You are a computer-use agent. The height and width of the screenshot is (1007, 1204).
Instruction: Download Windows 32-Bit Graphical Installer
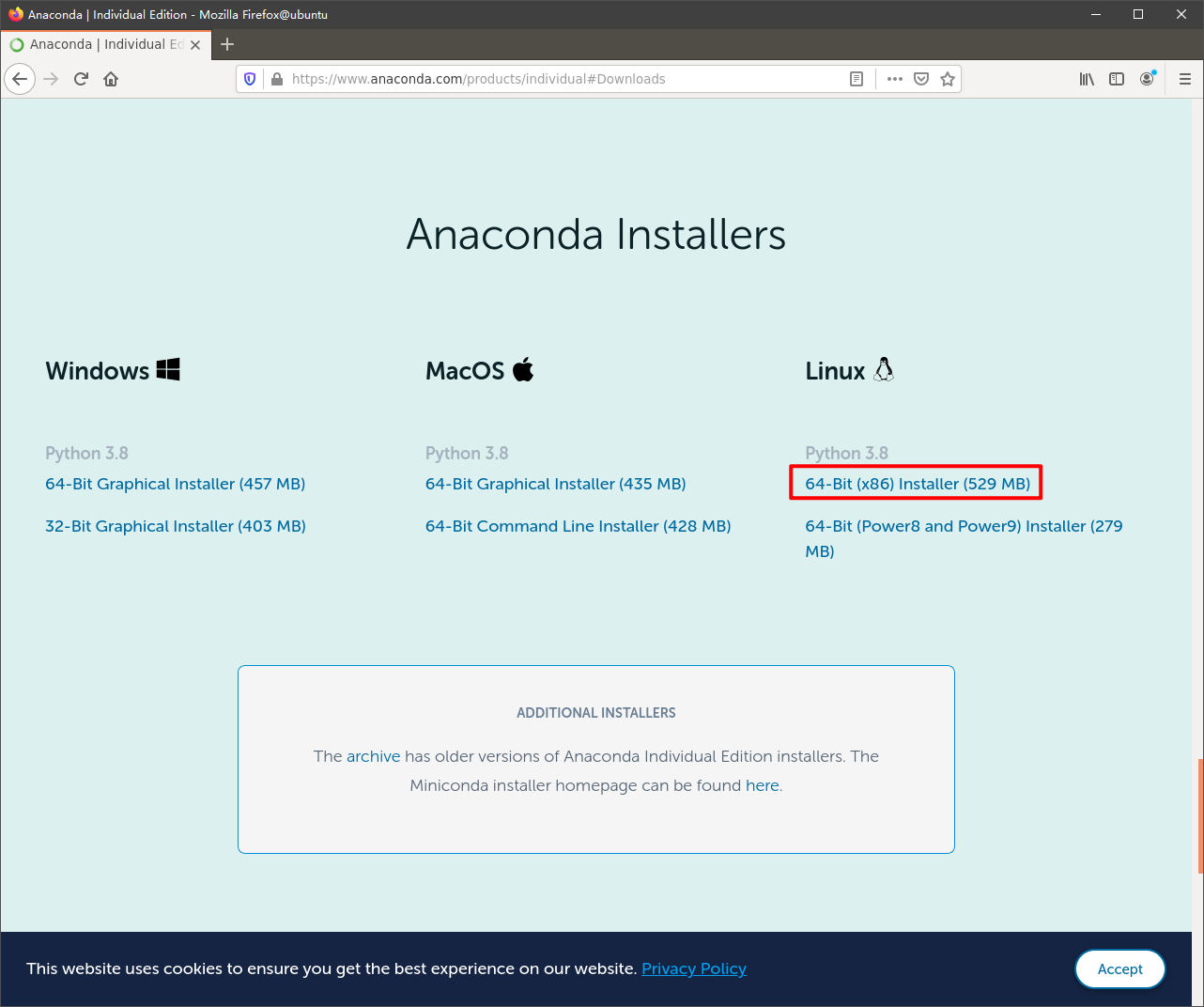[176, 526]
